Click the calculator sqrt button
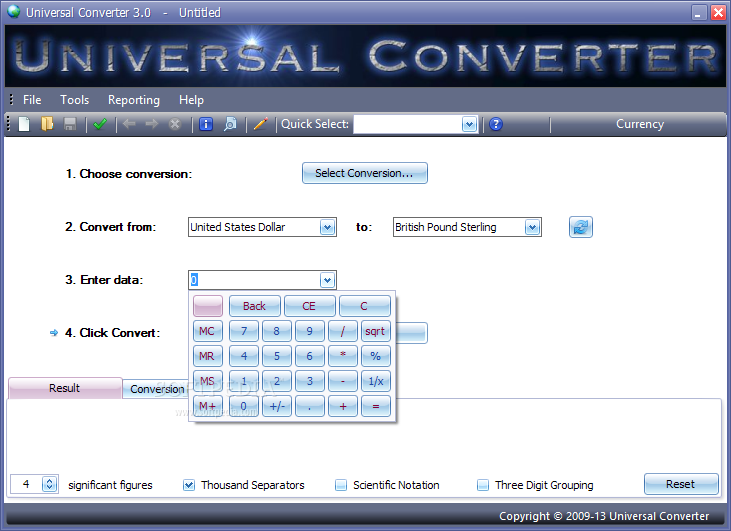Screen dimensions: 731x531 pos(375,331)
